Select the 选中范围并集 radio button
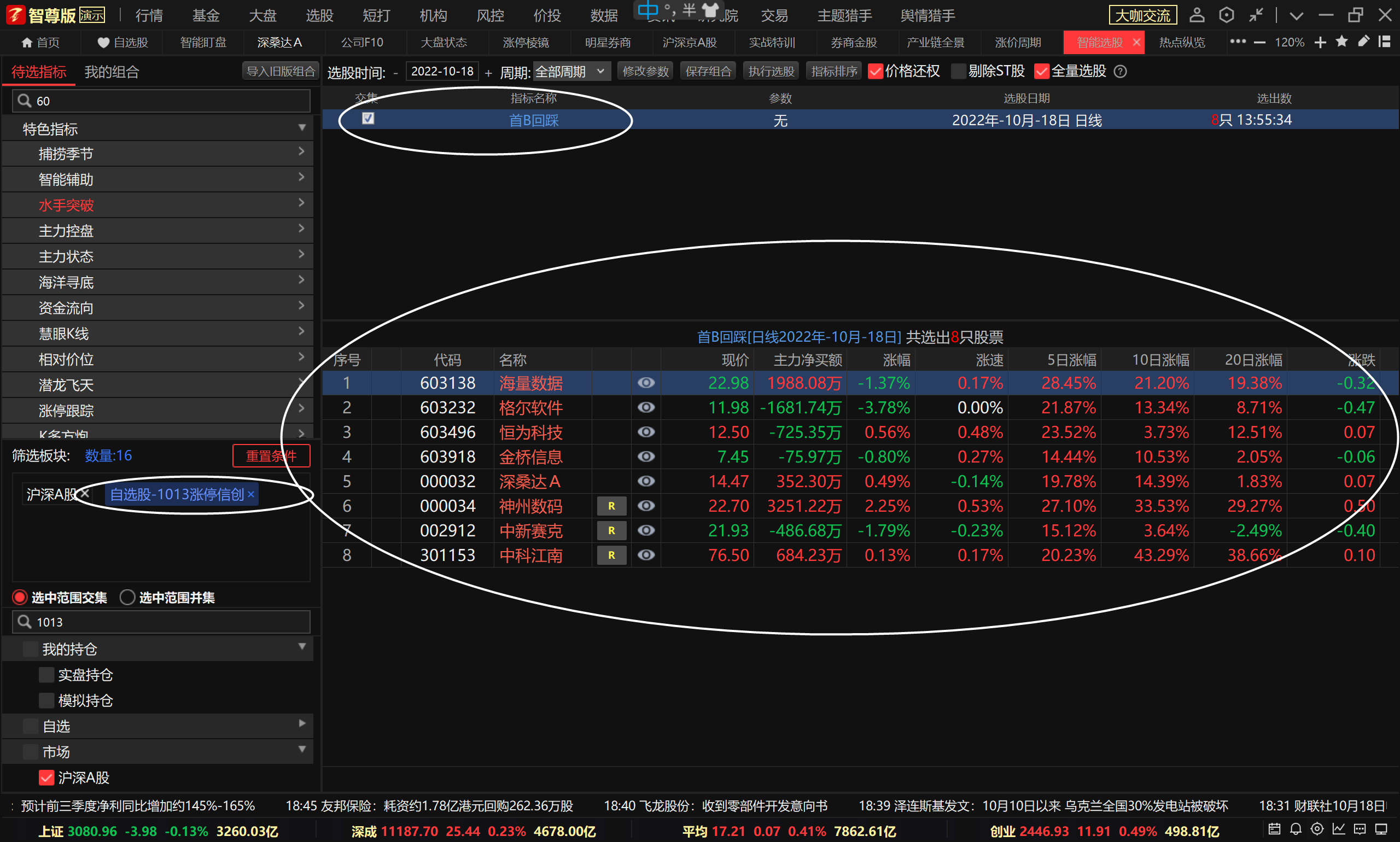 tap(127, 598)
